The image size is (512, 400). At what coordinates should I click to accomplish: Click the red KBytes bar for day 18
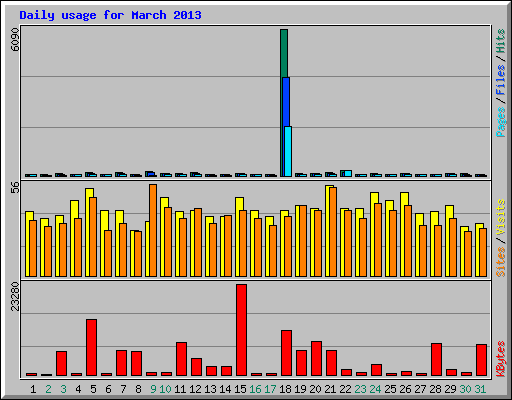[x=286, y=353]
